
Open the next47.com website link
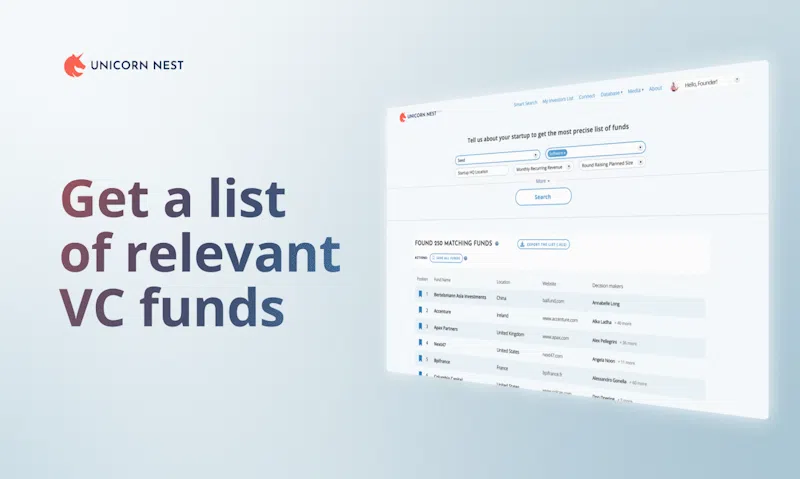pos(552,355)
